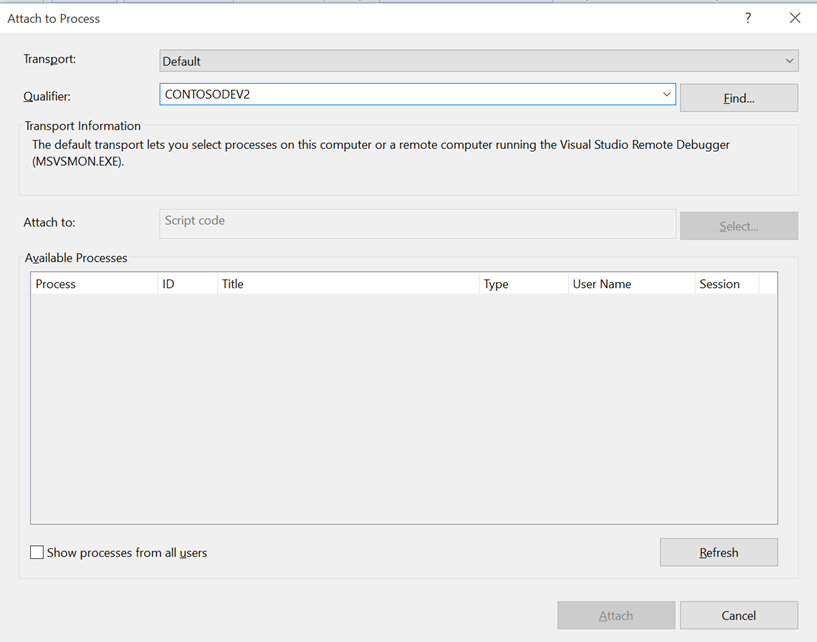Sort by the Type column header
This screenshot has width=817, height=642.
(523, 284)
